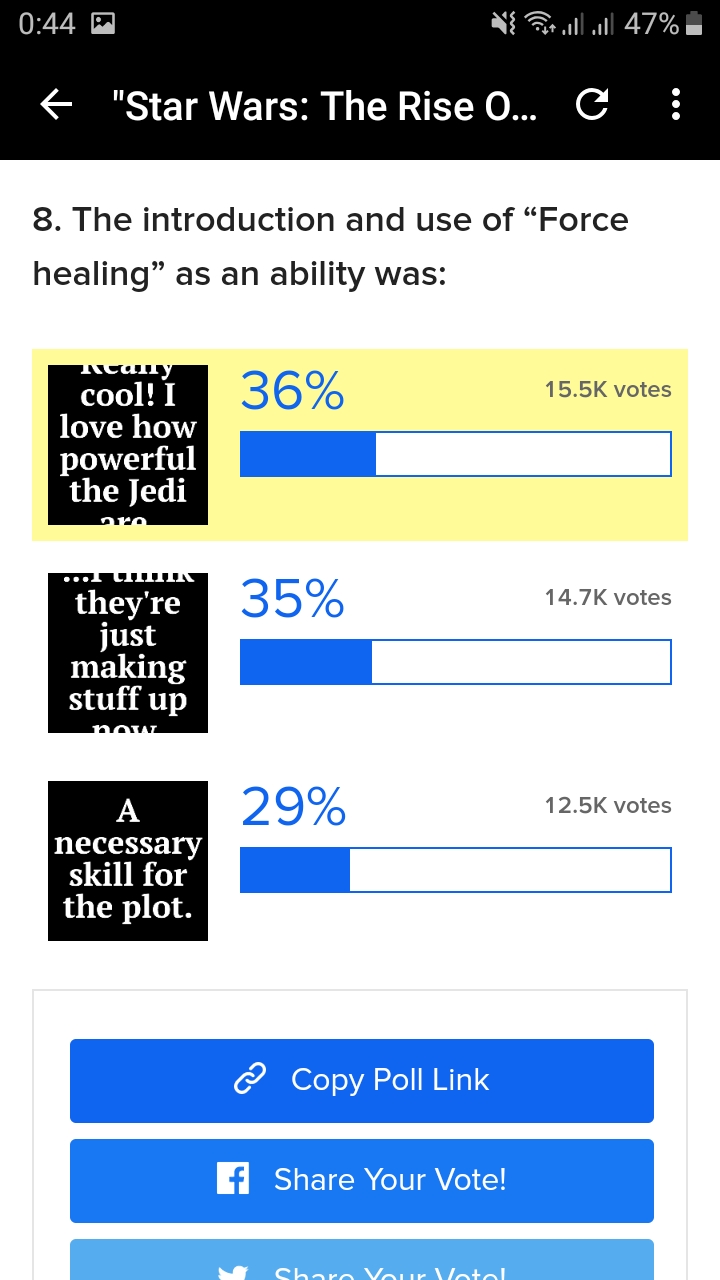Tap the Wi-Fi signal icon
Viewport: 720px width, 1280px height.
(539, 24)
